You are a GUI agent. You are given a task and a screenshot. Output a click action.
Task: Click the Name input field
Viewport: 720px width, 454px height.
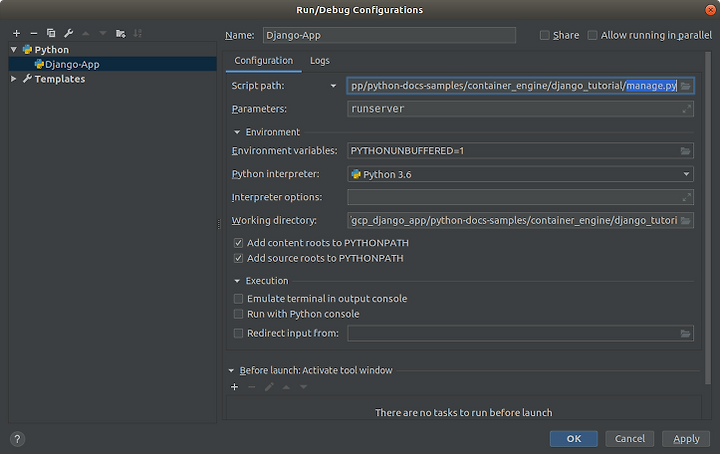(389, 35)
